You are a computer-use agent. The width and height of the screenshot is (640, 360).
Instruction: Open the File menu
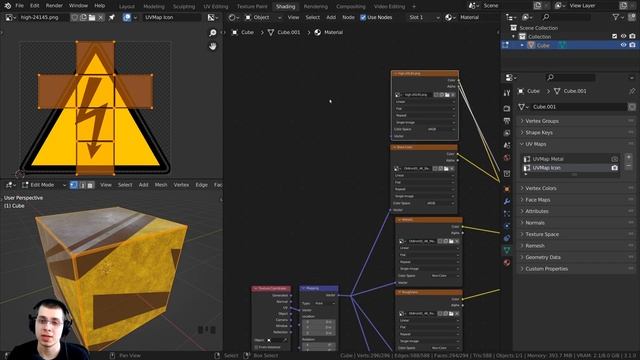point(19,6)
